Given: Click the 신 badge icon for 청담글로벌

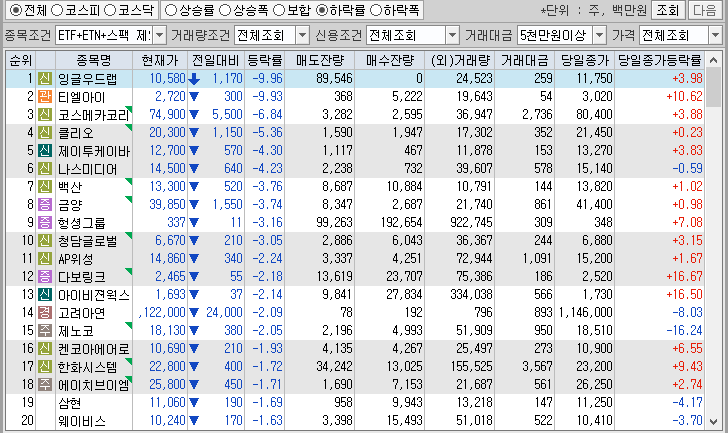Looking at the screenshot, I should point(45,240).
